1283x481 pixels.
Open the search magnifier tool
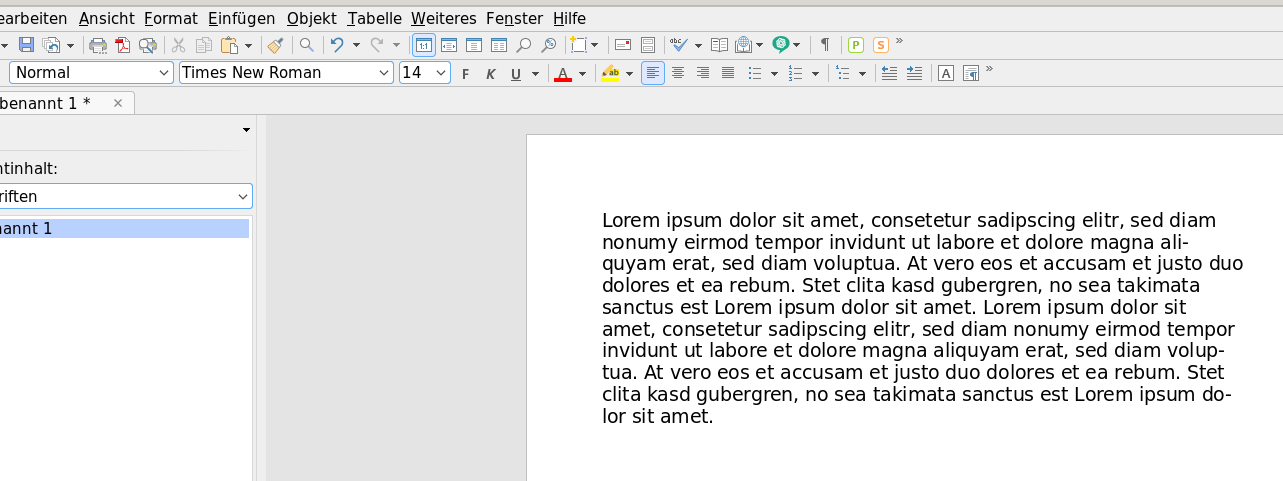pos(307,45)
